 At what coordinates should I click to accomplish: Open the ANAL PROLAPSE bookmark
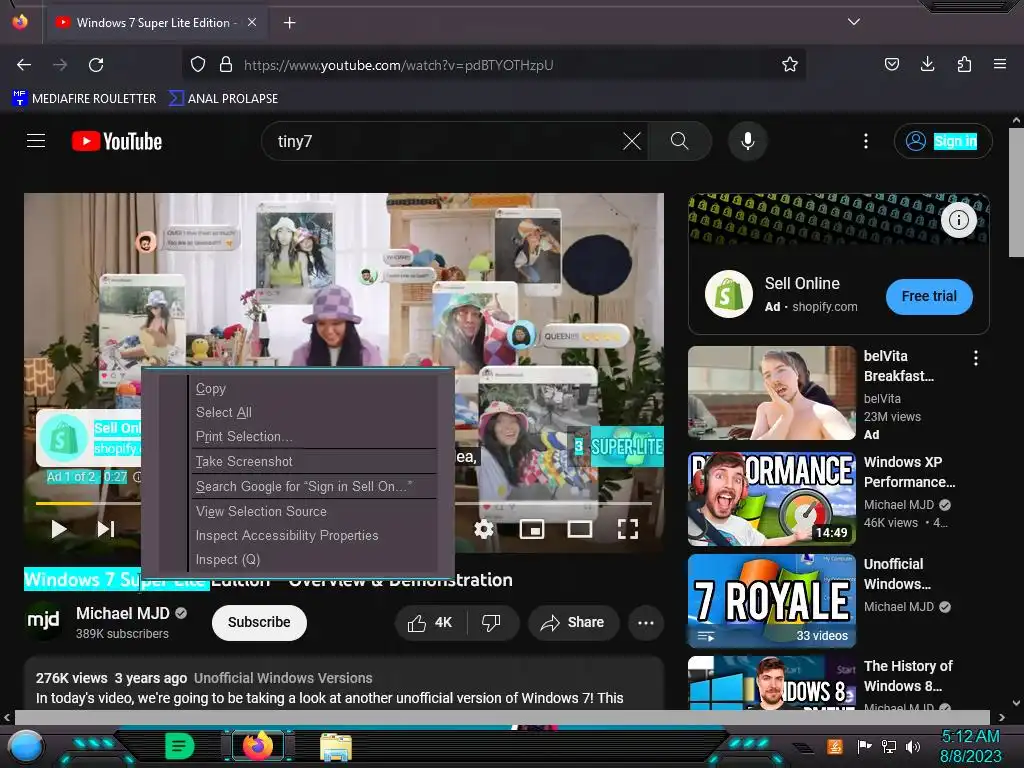223,99
